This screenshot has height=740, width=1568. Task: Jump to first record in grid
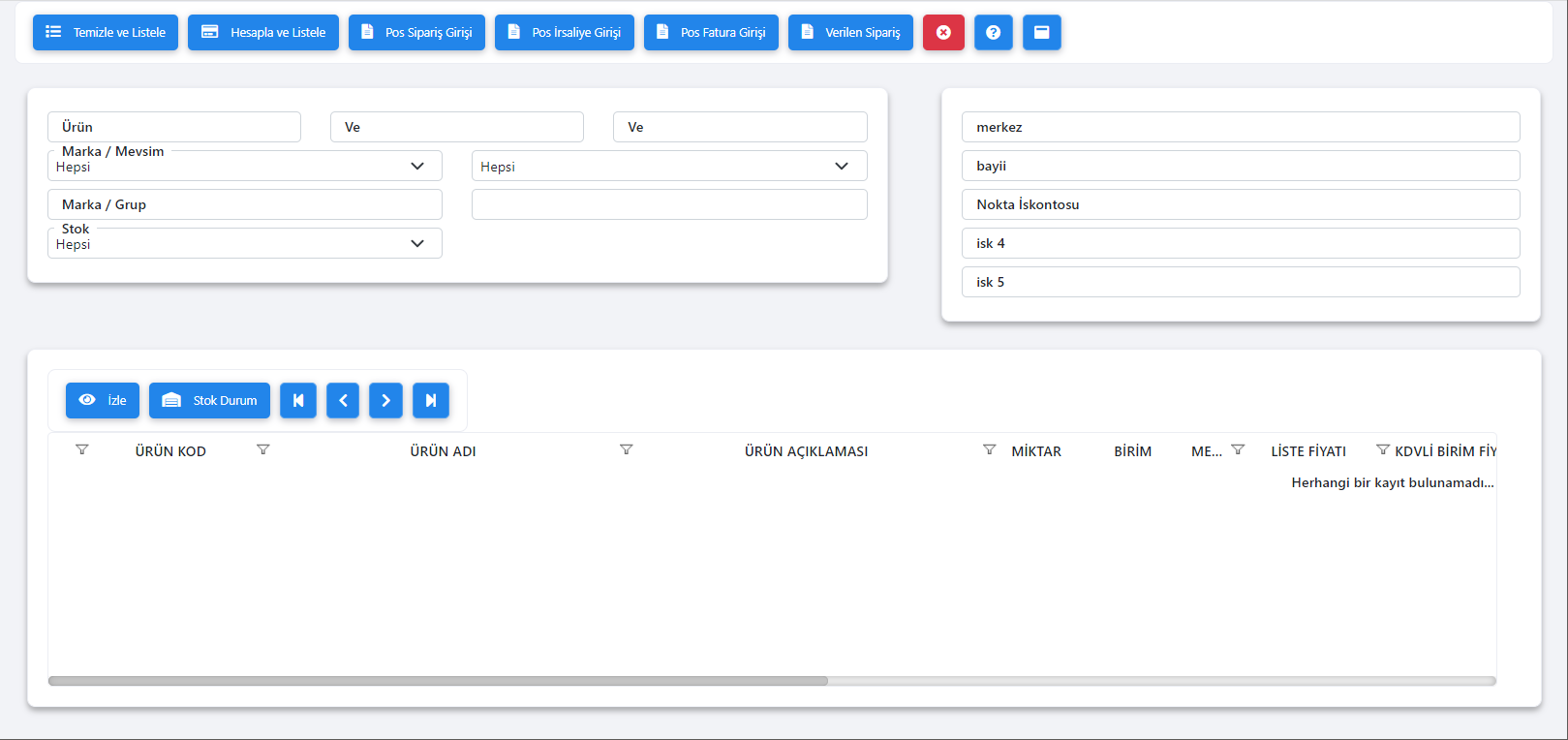click(x=298, y=400)
